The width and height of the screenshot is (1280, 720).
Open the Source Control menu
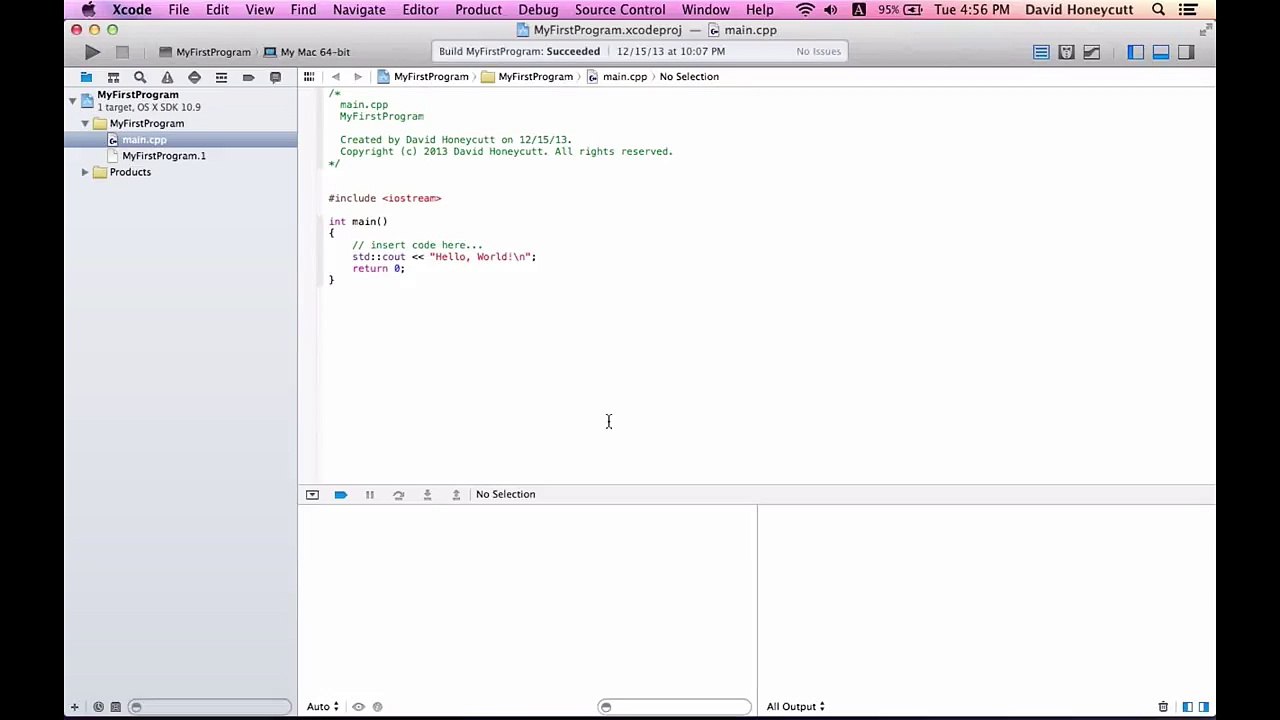[620, 10]
